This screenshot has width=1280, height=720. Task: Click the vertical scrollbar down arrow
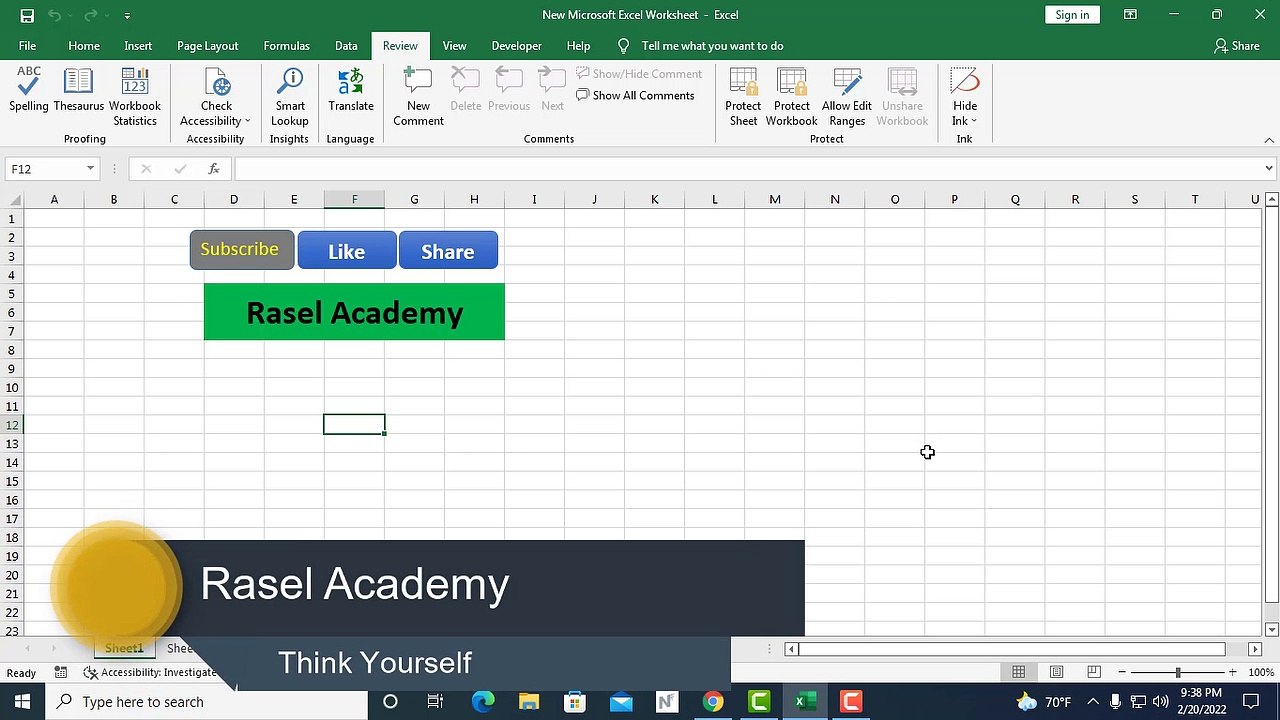coord(1272,630)
